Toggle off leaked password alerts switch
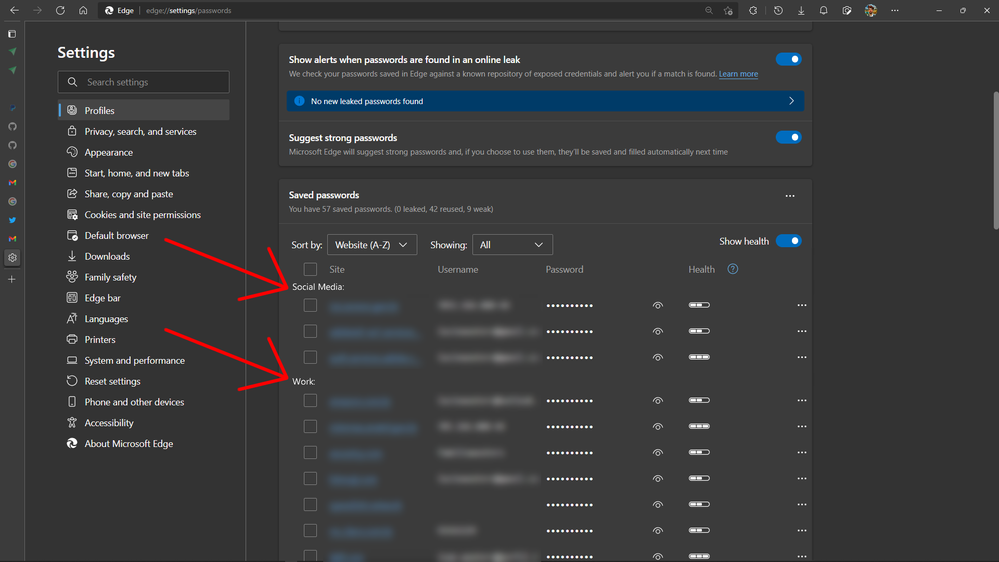 [788, 59]
